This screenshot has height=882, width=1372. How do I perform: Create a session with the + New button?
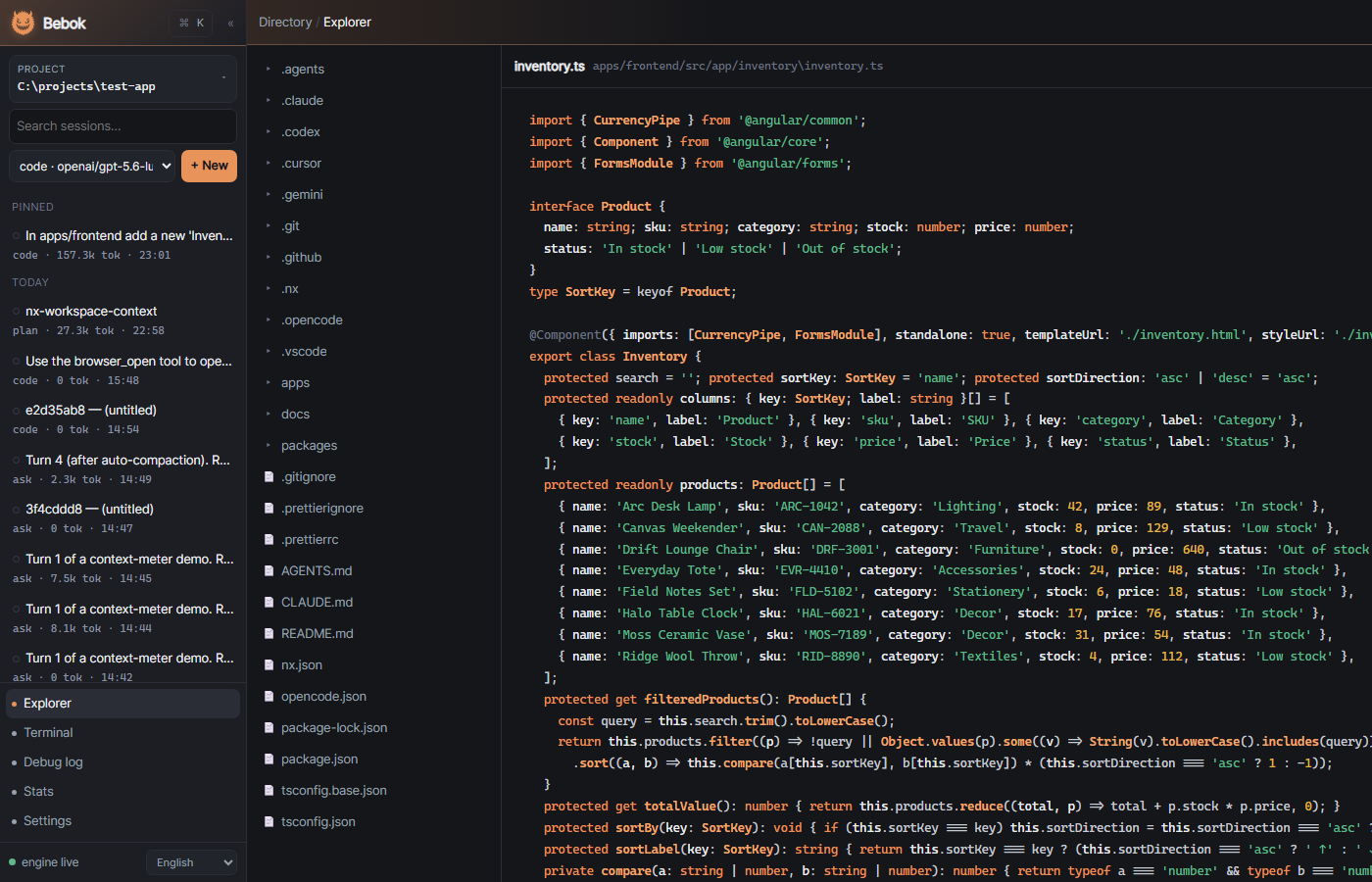point(210,166)
